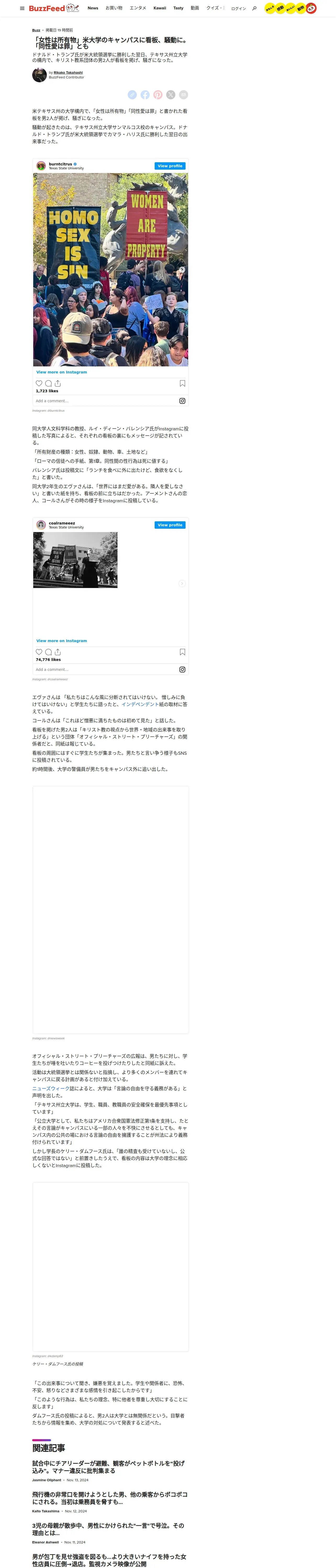The width and height of the screenshot is (336, 1568).
Task: Click the red mascot badge in the header
Action: [x=311, y=9]
